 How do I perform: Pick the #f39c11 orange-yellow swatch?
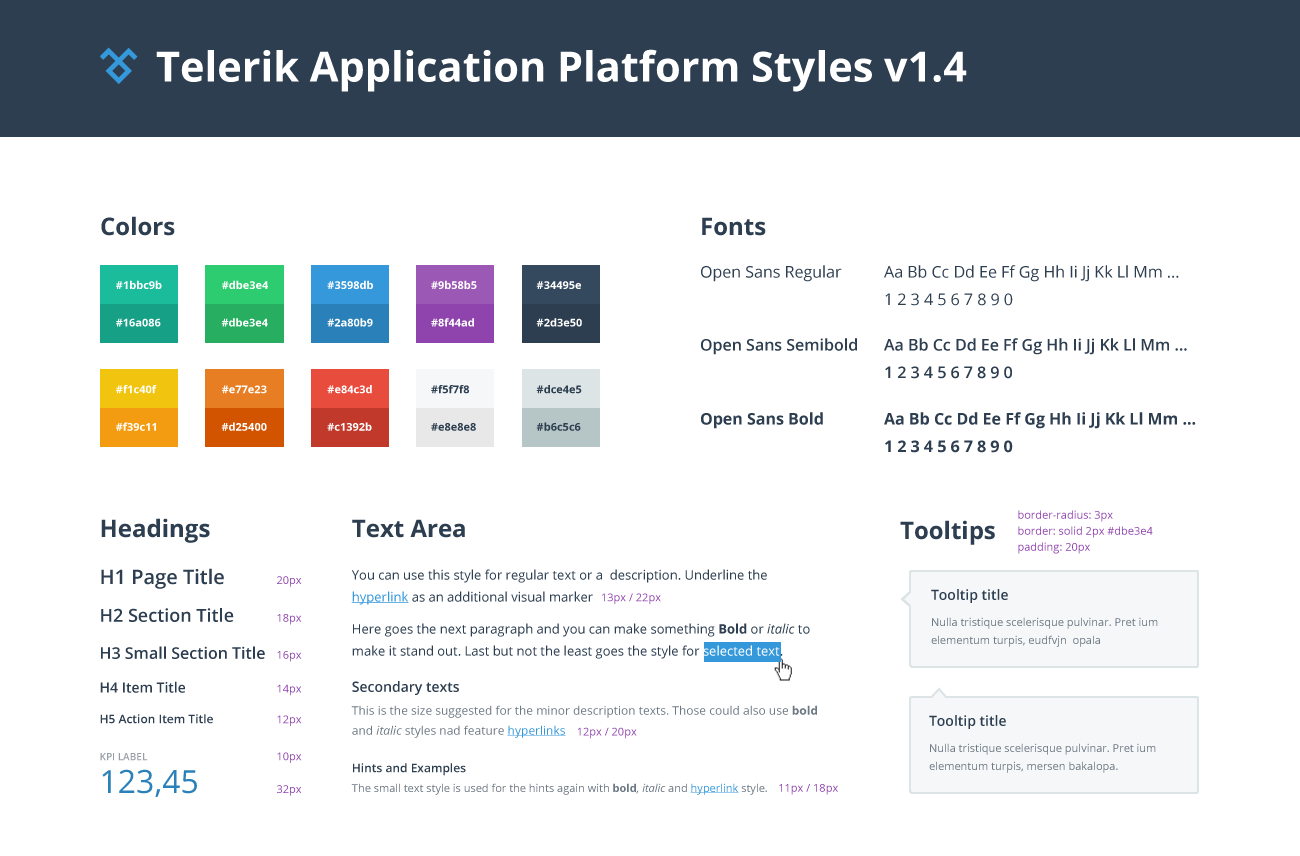click(x=139, y=427)
